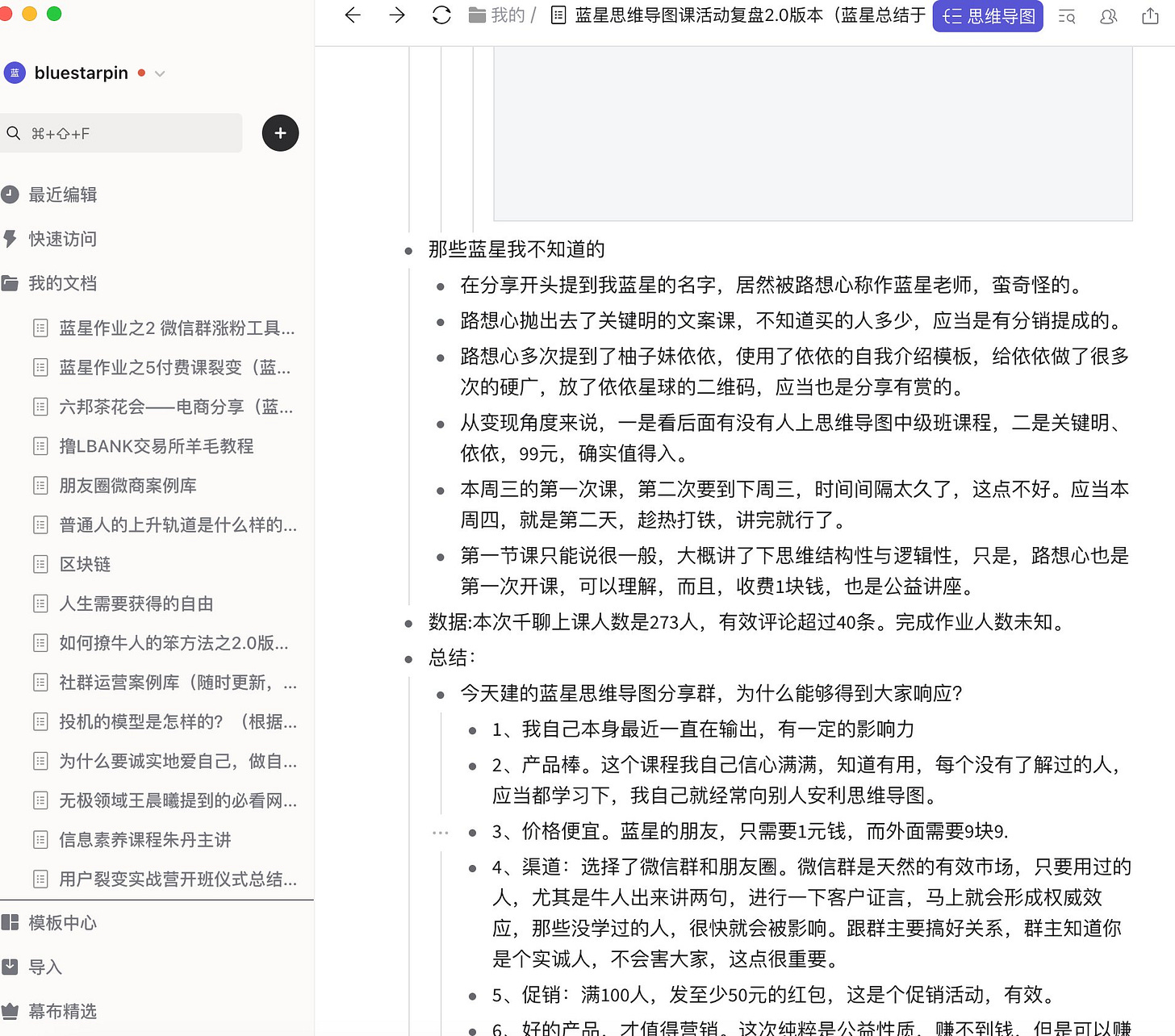Open document 朋友圈微商案例库

128,486
